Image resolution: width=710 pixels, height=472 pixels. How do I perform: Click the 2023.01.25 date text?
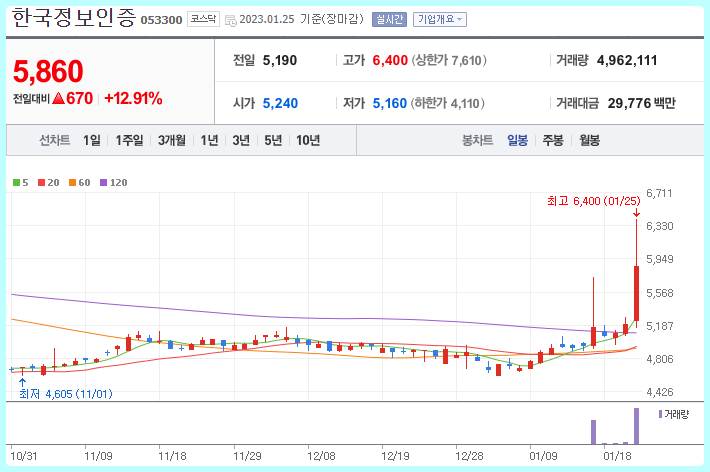pyautogui.click(x=267, y=19)
